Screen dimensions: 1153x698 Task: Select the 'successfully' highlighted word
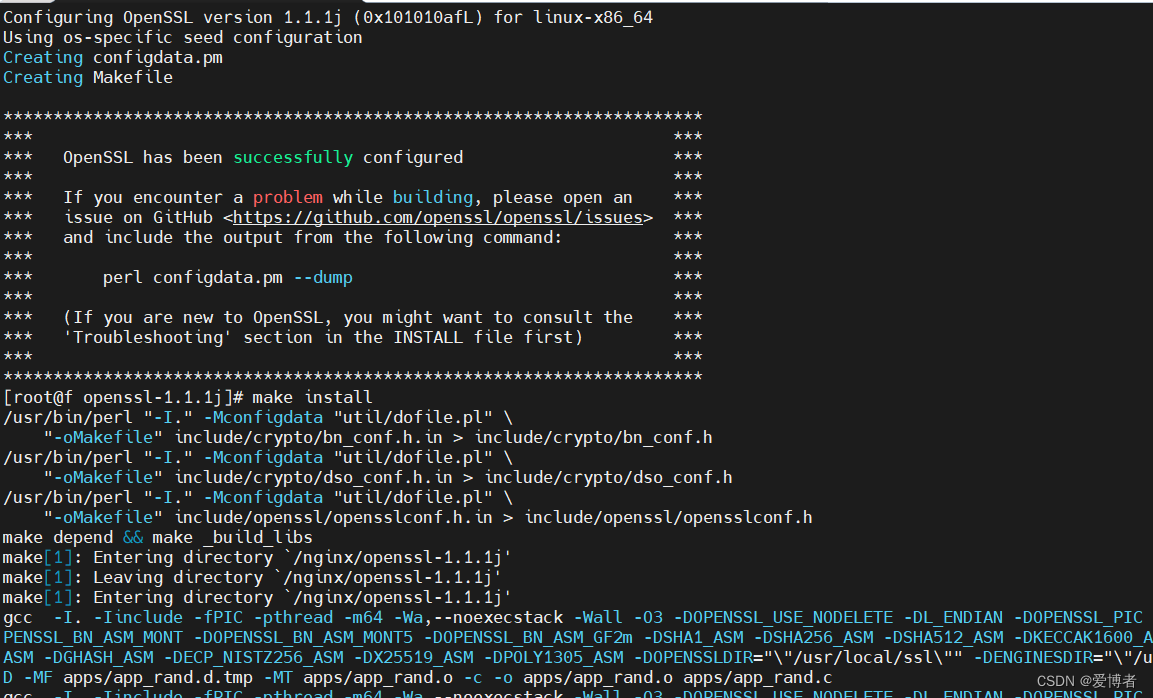click(x=293, y=157)
